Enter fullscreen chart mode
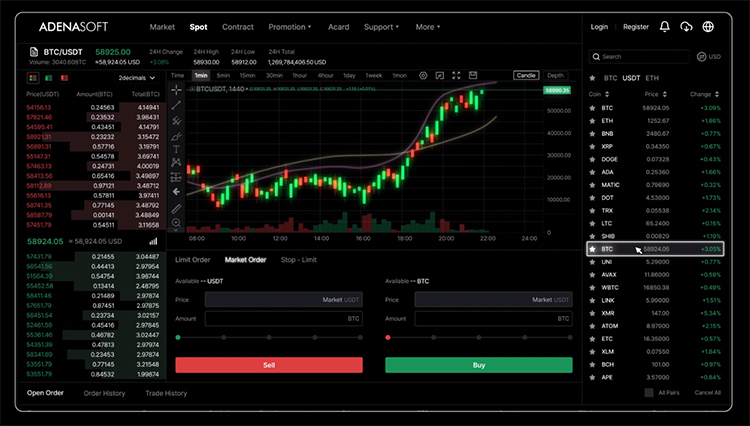The image size is (750, 426). [457, 75]
